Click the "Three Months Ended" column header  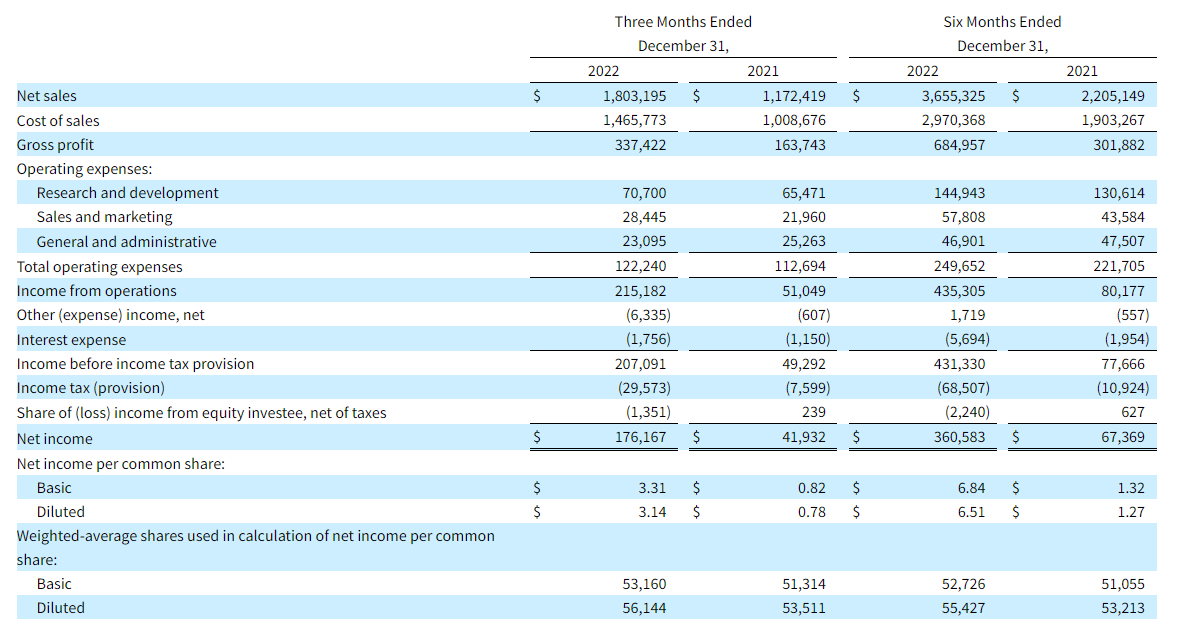coord(683,22)
